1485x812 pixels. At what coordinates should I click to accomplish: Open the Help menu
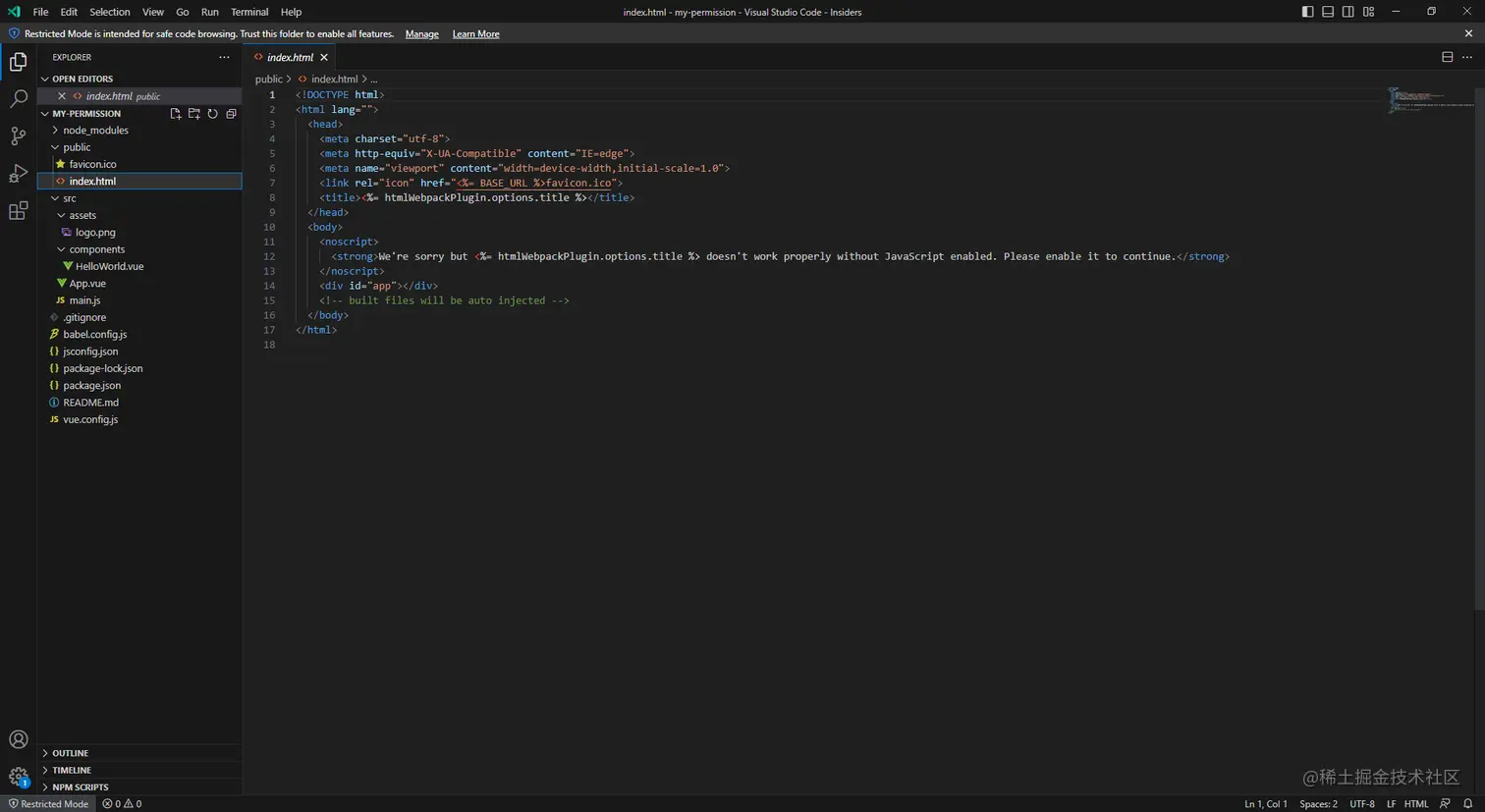pos(291,12)
